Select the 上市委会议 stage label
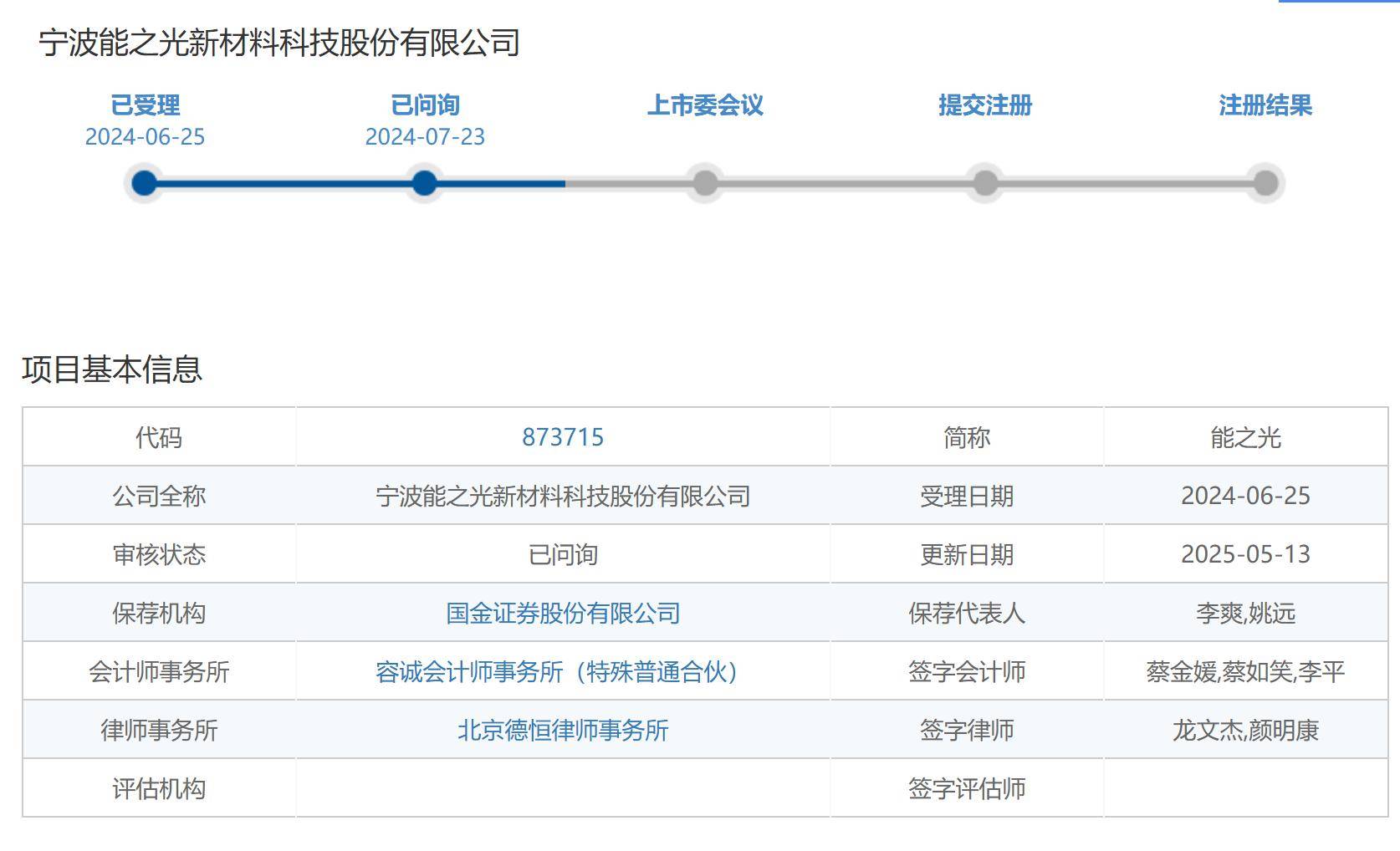The height and width of the screenshot is (851, 1400). pyautogui.click(x=705, y=105)
